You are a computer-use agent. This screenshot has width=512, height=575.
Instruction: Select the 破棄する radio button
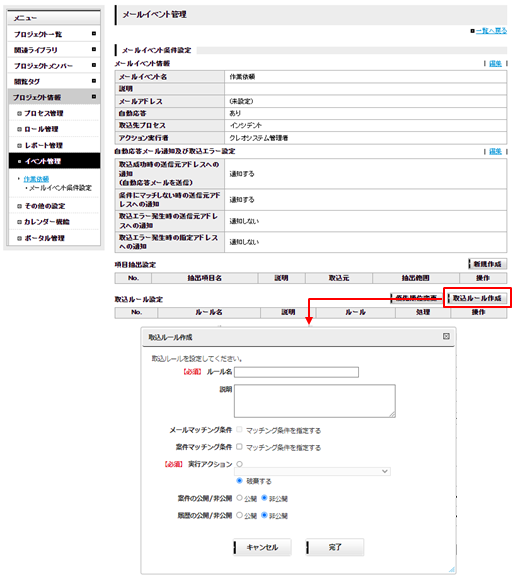[239, 480]
